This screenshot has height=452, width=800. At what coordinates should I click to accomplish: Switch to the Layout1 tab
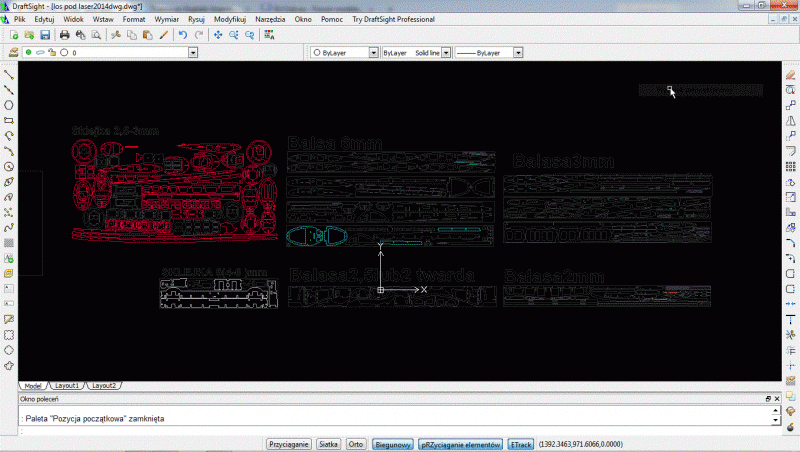click(66, 385)
